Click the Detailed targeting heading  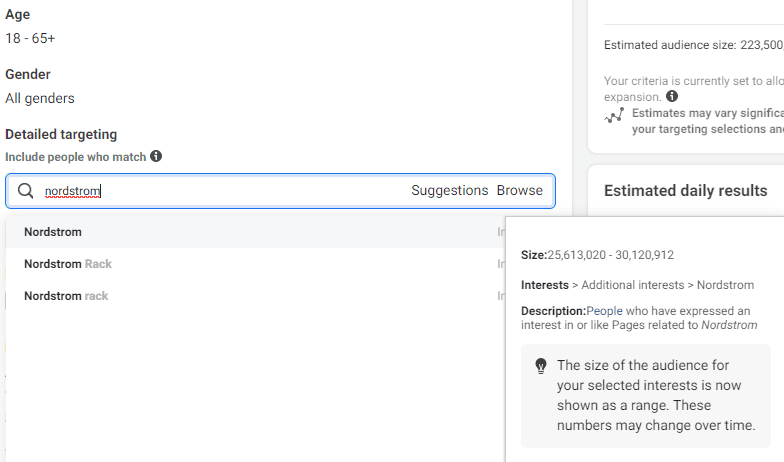[61, 134]
